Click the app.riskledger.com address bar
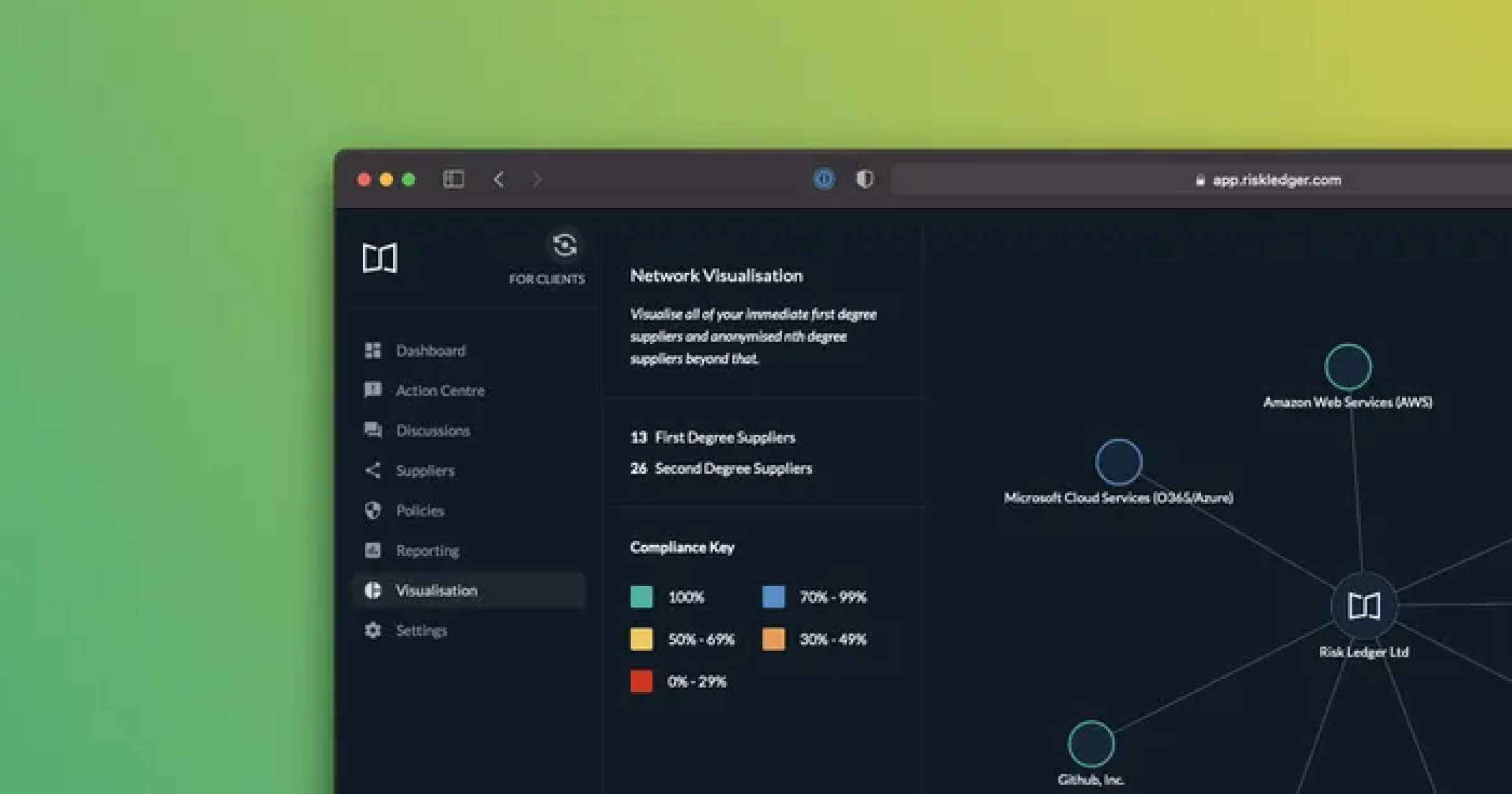Screen dimensions: 1512x794 pos(1201,180)
